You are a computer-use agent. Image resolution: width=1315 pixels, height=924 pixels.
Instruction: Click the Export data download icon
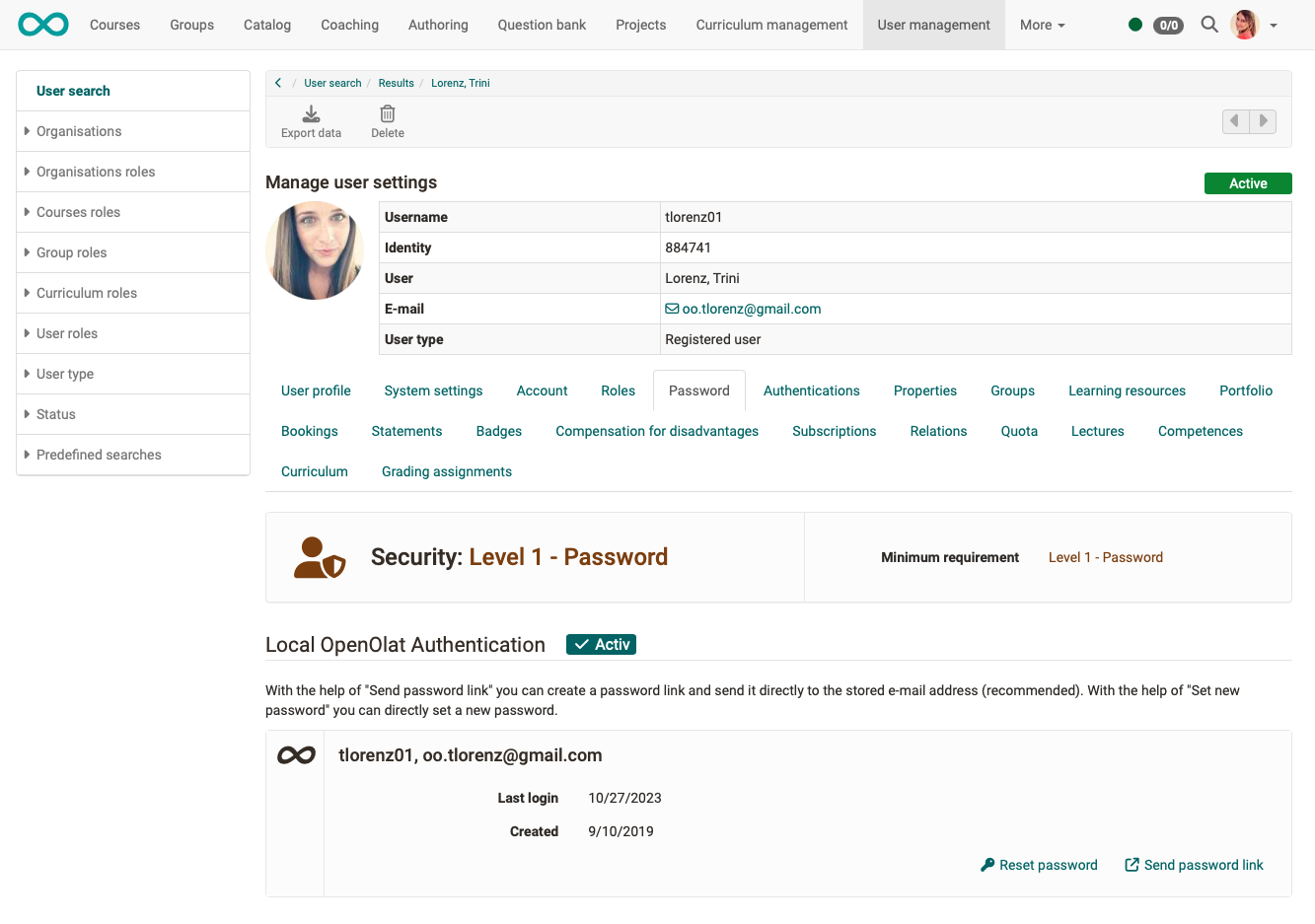point(311,114)
